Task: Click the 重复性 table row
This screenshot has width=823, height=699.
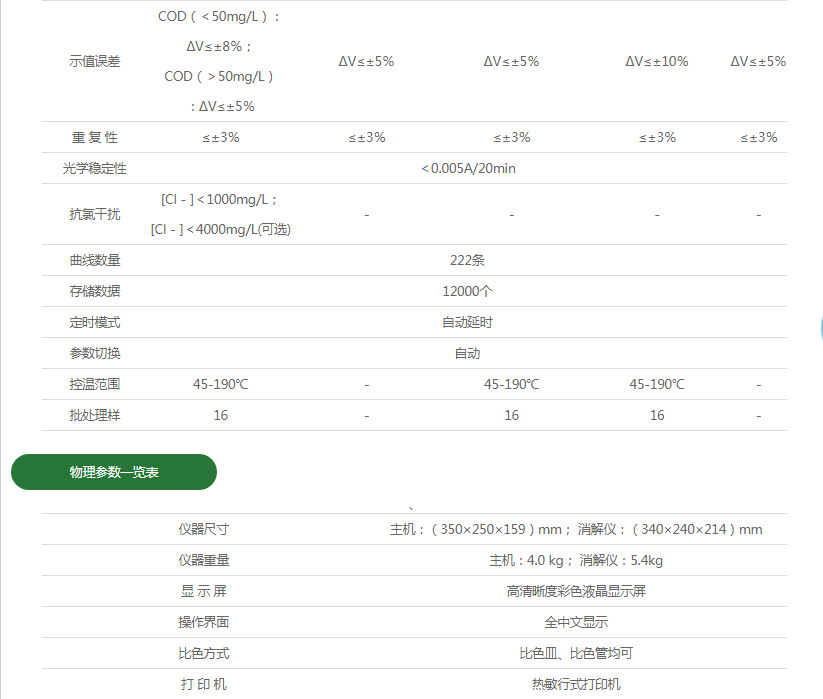Action: (92, 137)
